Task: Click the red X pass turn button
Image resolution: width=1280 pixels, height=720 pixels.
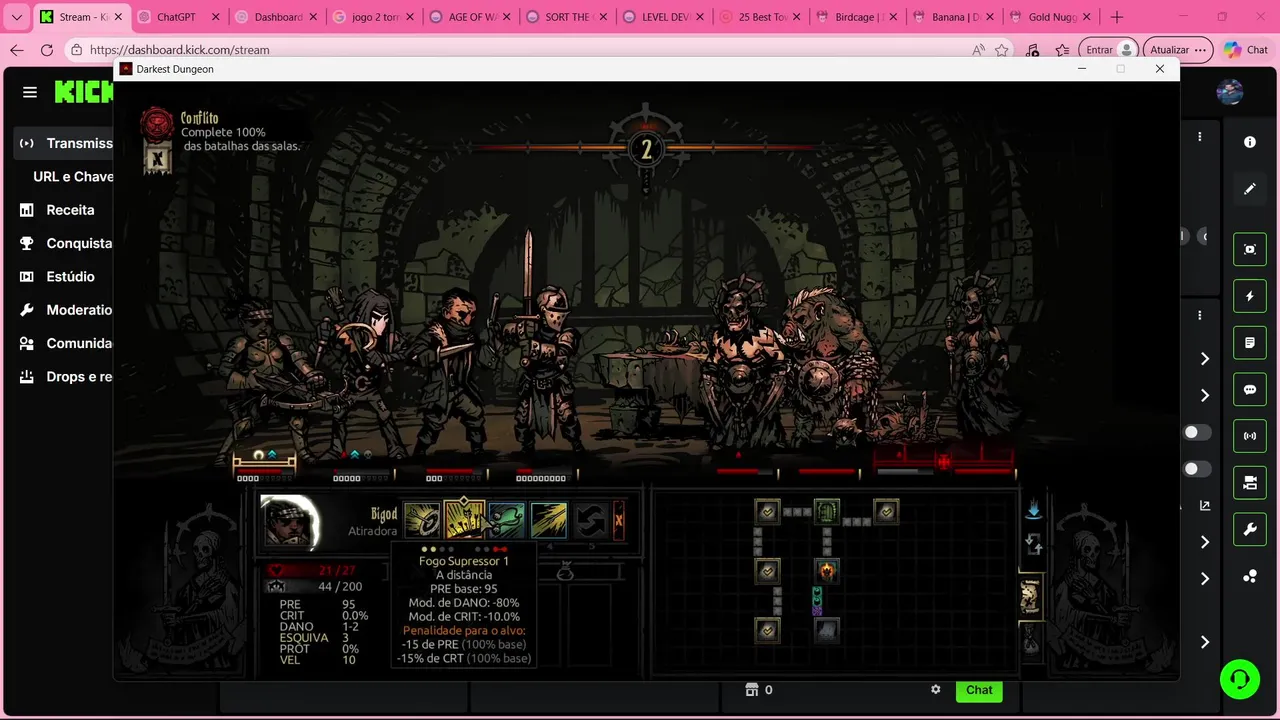Action: [618, 520]
